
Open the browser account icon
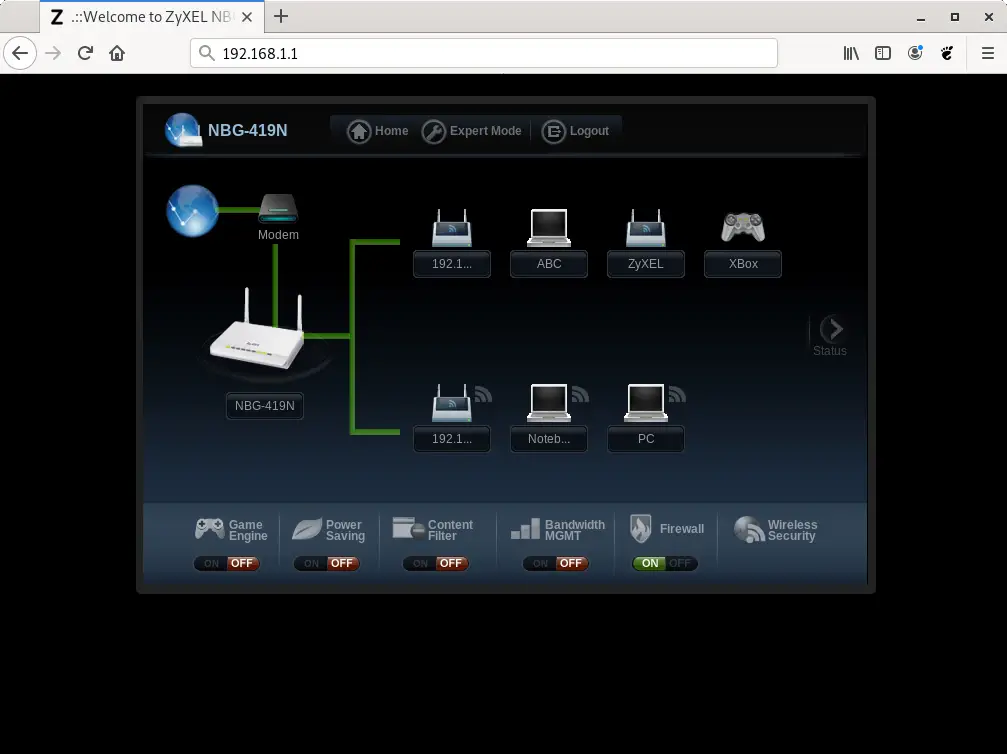pos(915,53)
